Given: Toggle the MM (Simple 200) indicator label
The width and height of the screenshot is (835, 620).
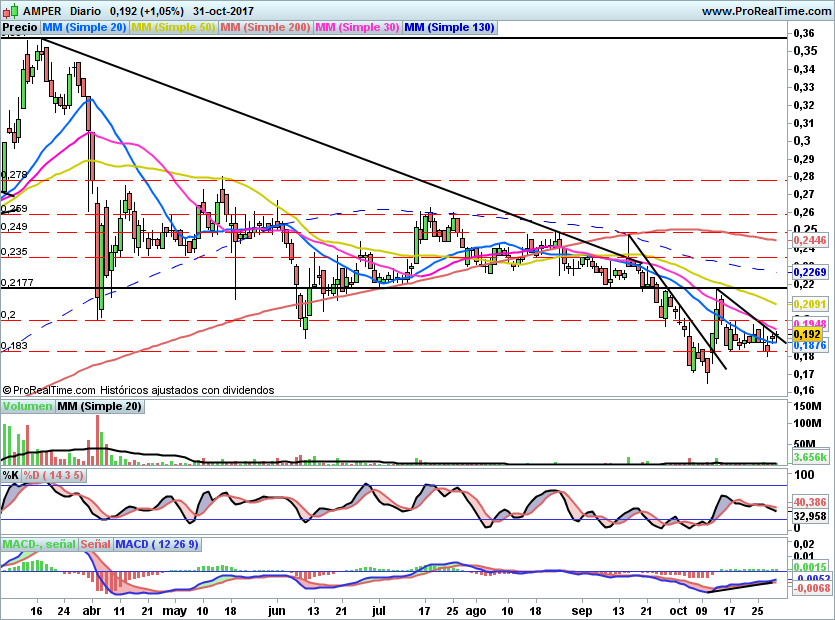Looking at the screenshot, I should pyautogui.click(x=265, y=28).
